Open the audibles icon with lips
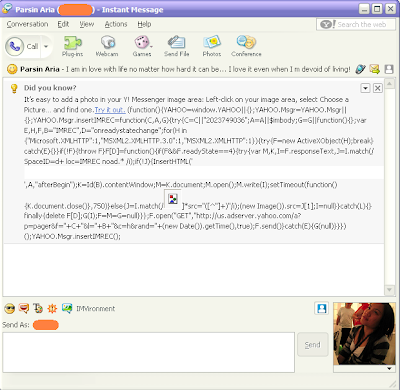Image resolution: width=400 pixels, height=390 pixels. click(x=24, y=309)
